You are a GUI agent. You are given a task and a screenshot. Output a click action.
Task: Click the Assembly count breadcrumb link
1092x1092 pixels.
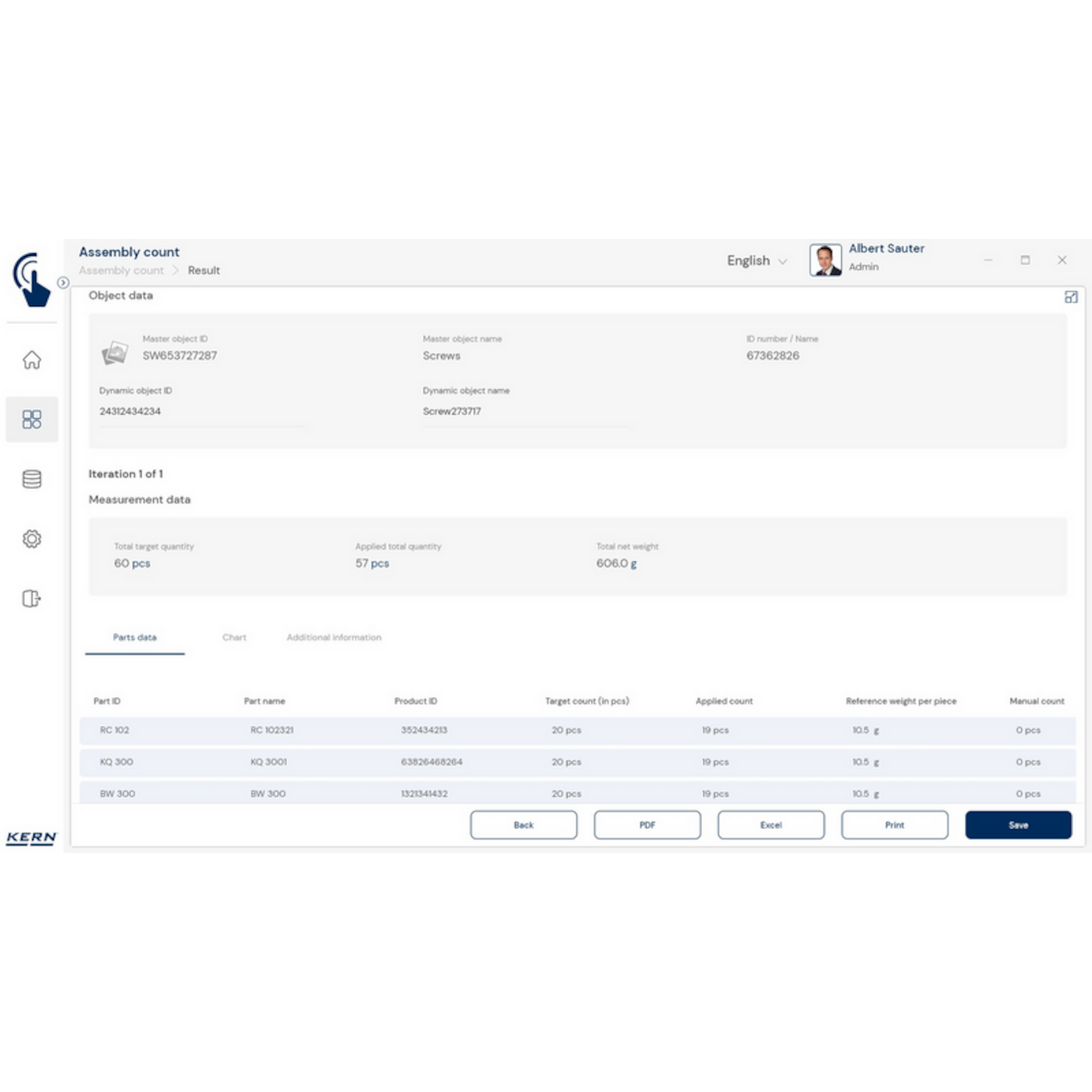[x=121, y=270]
